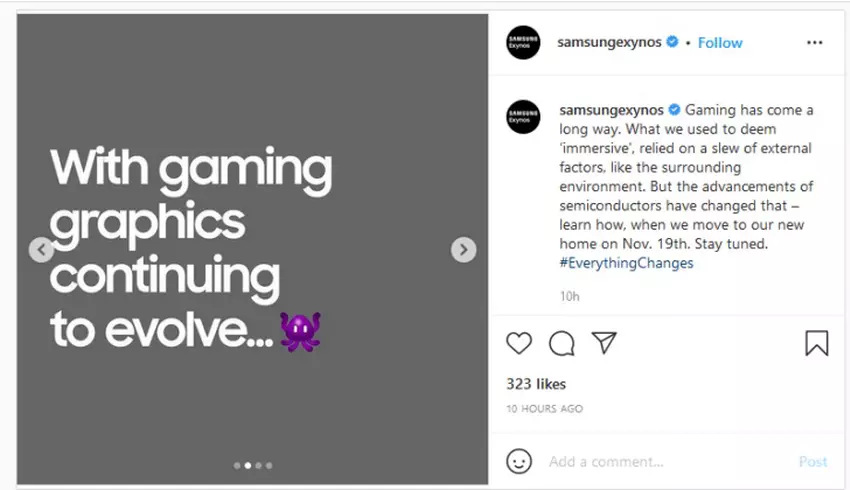
Task: Focus the Add a comment field
Action: point(660,462)
